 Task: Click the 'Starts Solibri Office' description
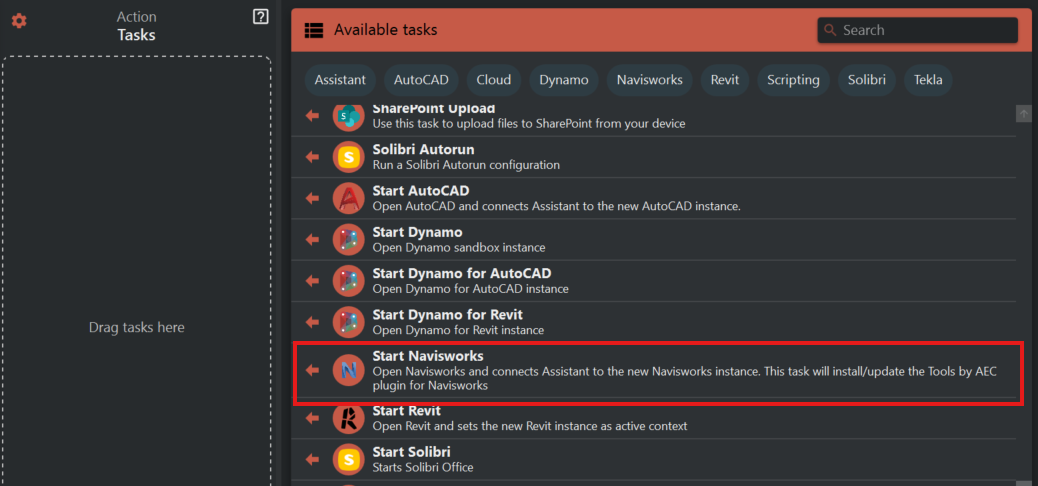coord(423,467)
